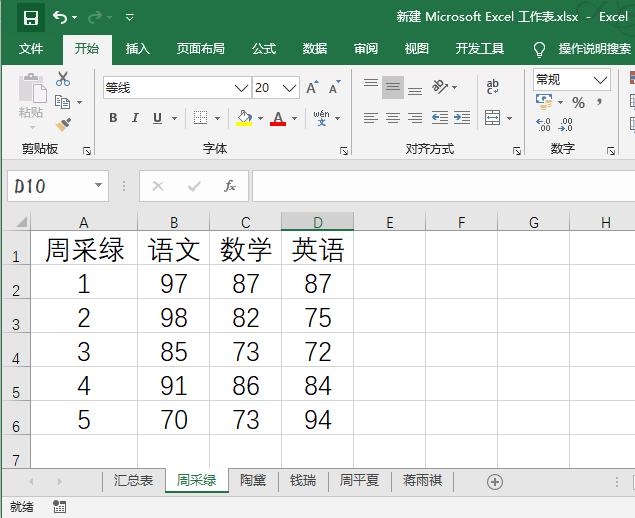Increase the indent level
This screenshot has height=518, width=635.
coord(462,118)
